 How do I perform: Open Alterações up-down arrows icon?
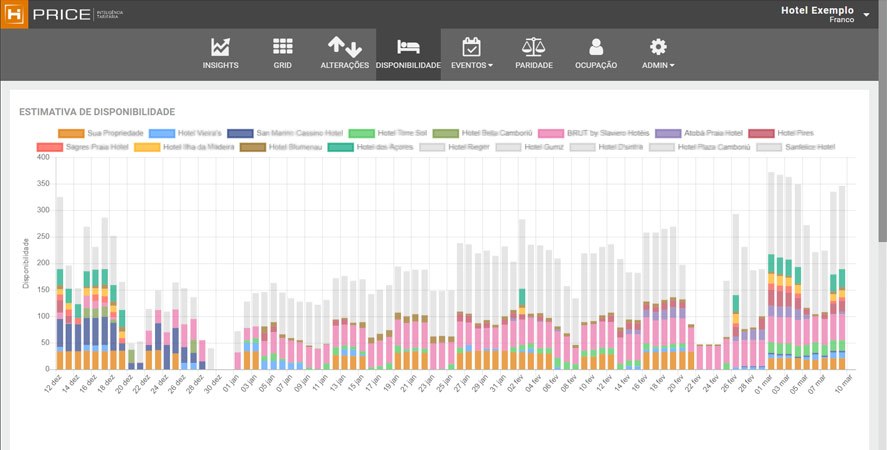(344, 47)
